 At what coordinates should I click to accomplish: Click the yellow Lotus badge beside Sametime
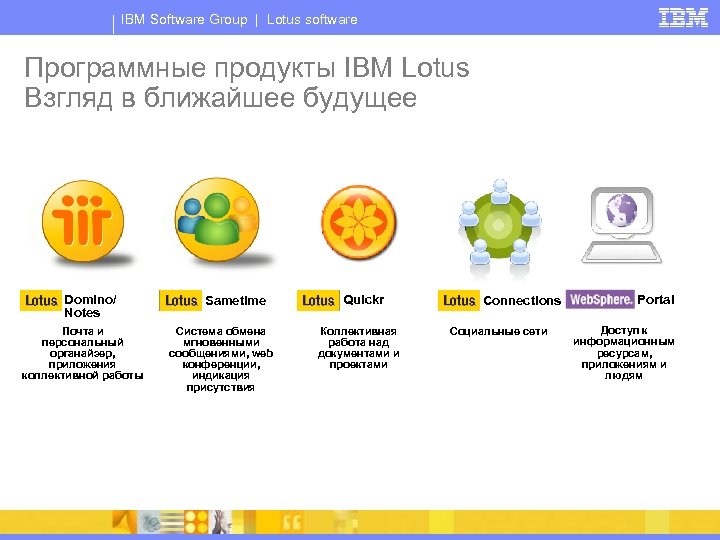[x=180, y=300]
